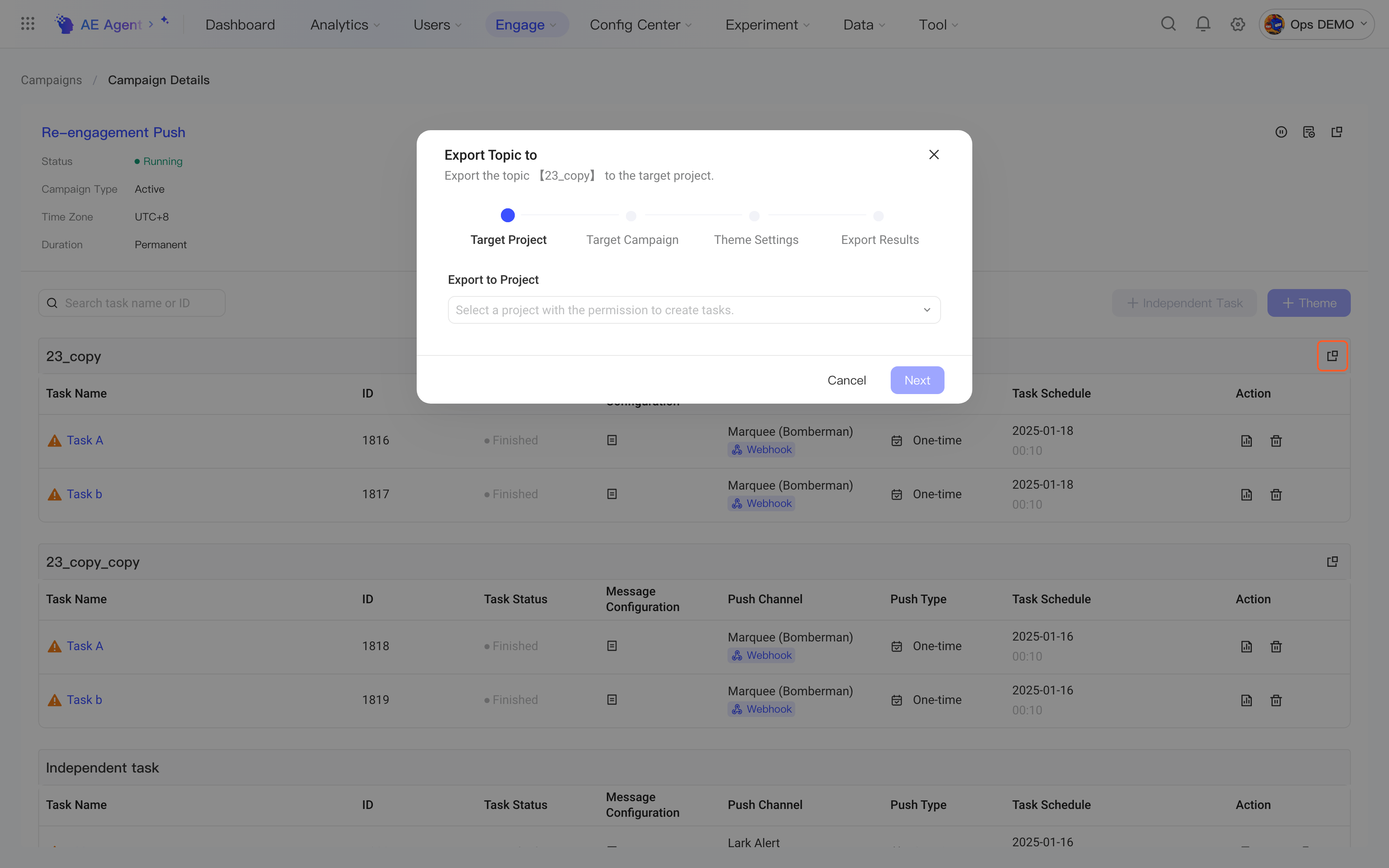
Task: Open the global search icon
Action: (x=1168, y=24)
